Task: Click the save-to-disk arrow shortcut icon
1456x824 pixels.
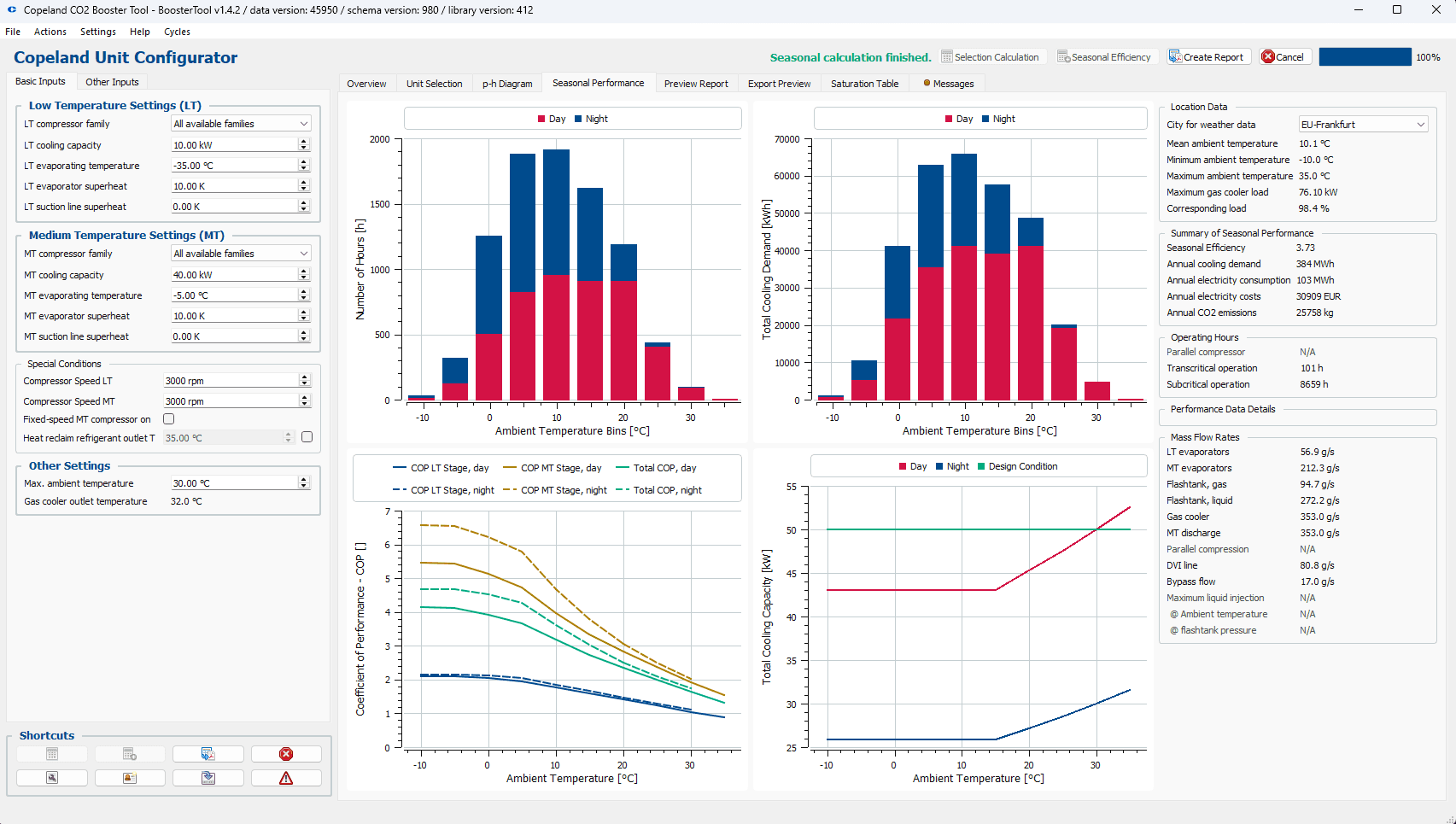Action: (x=208, y=778)
